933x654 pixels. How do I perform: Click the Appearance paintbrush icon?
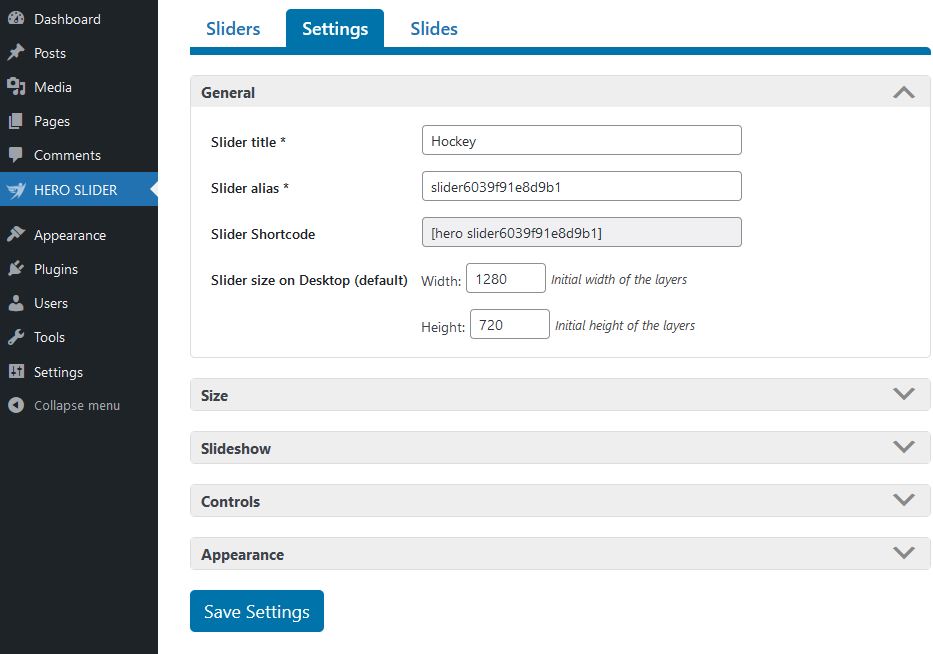16,234
